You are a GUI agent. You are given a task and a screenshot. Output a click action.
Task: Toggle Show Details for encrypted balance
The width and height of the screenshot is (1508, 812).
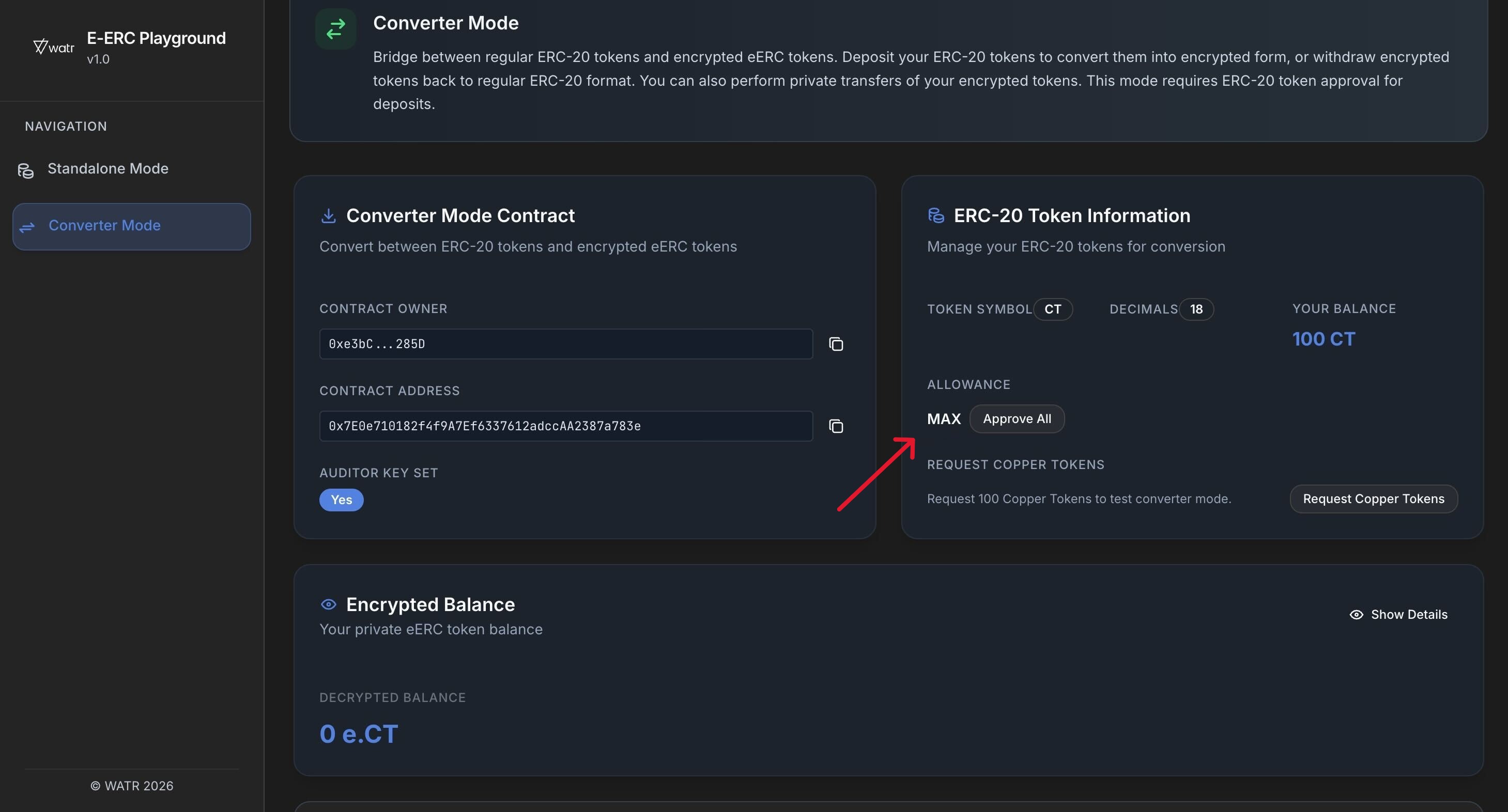click(1398, 614)
